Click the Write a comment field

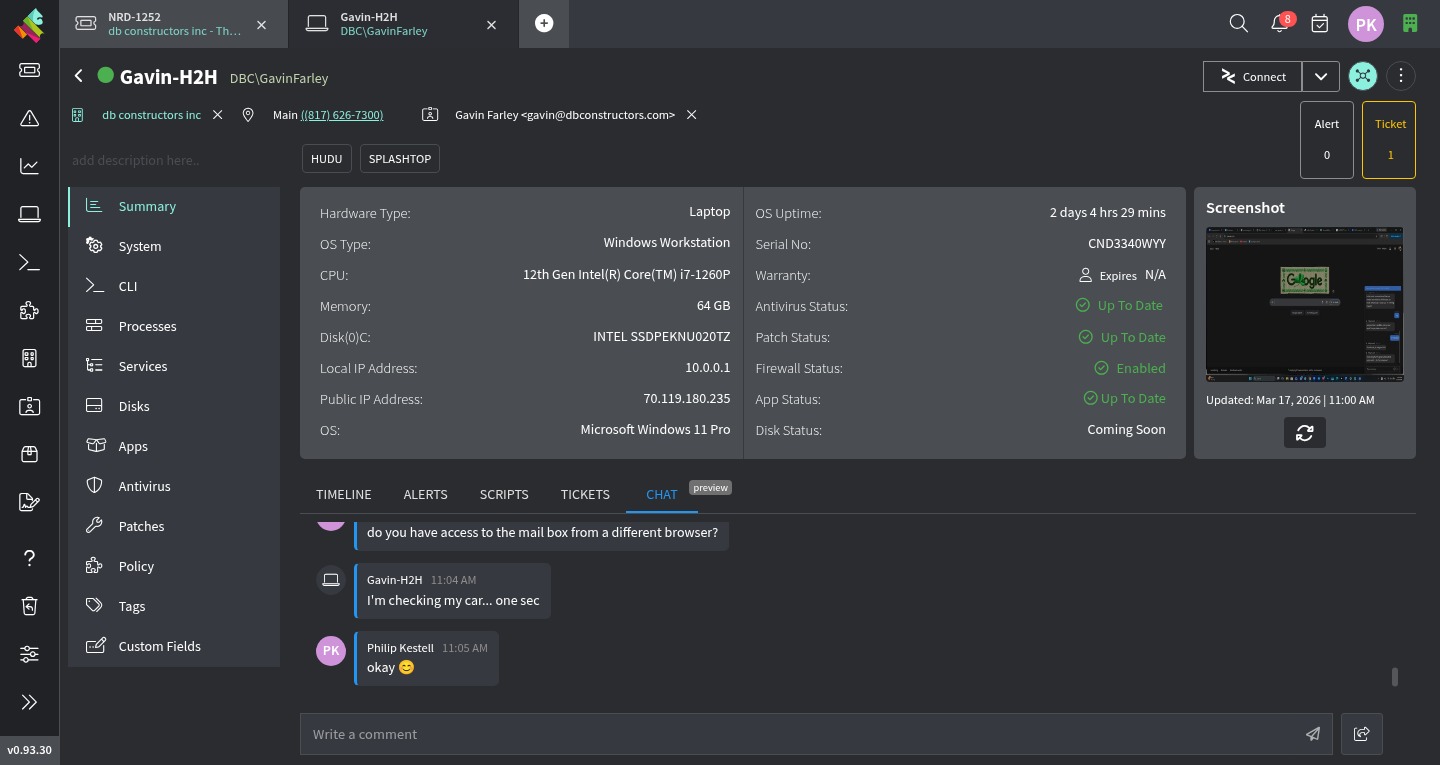click(x=800, y=734)
